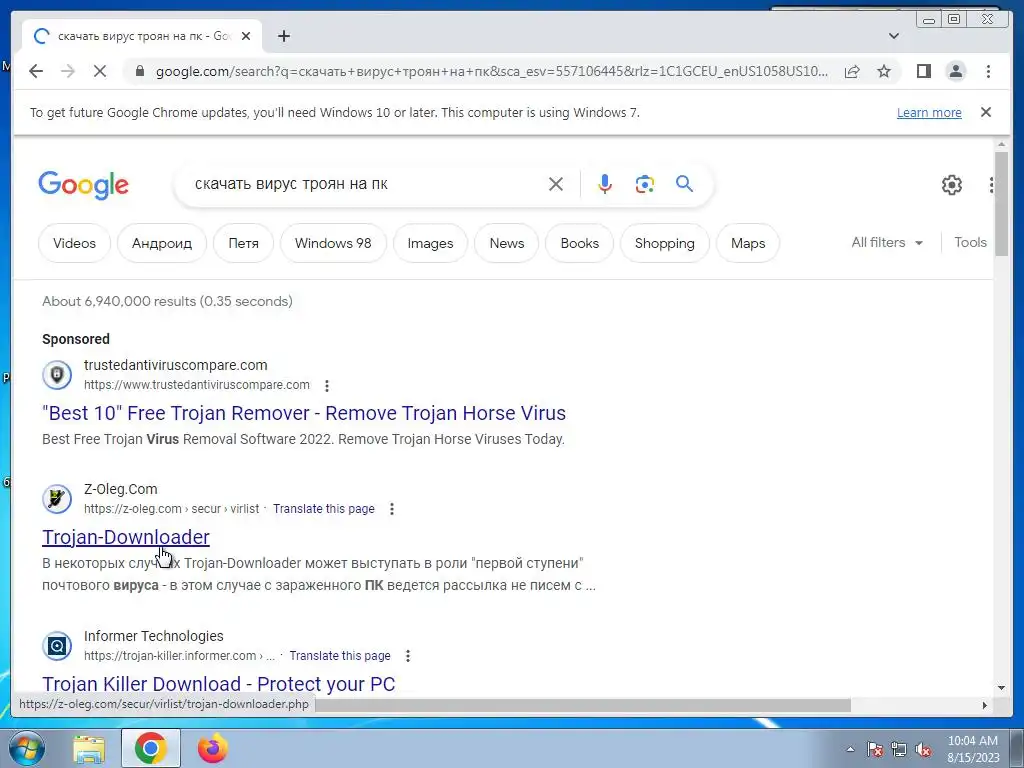Open Google quick settings gear
The width and height of the screenshot is (1024, 768).
(952, 185)
